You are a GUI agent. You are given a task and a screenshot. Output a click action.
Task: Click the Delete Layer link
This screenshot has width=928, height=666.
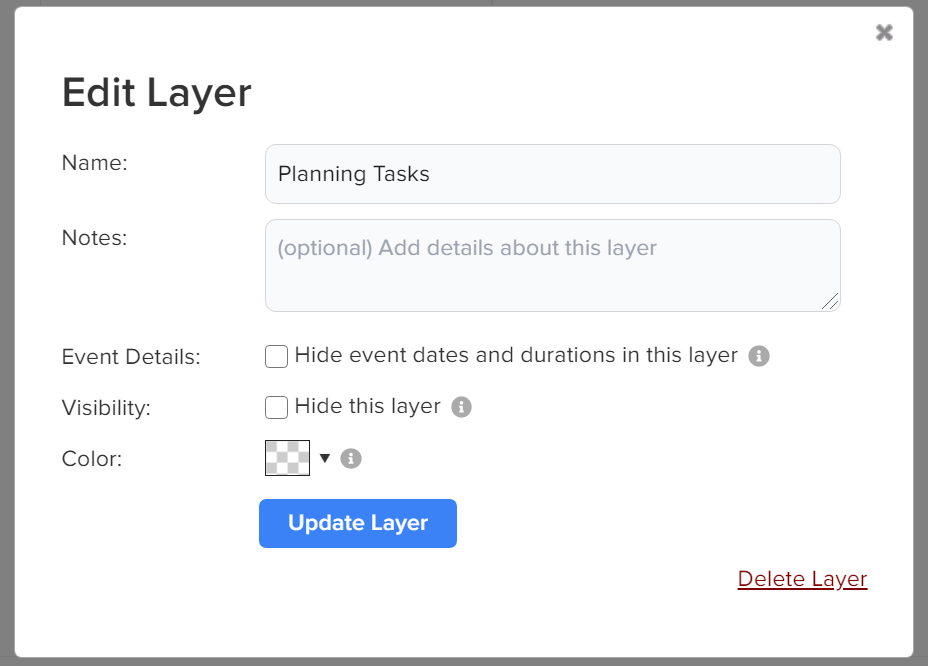pyautogui.click(x=801, y=578)
